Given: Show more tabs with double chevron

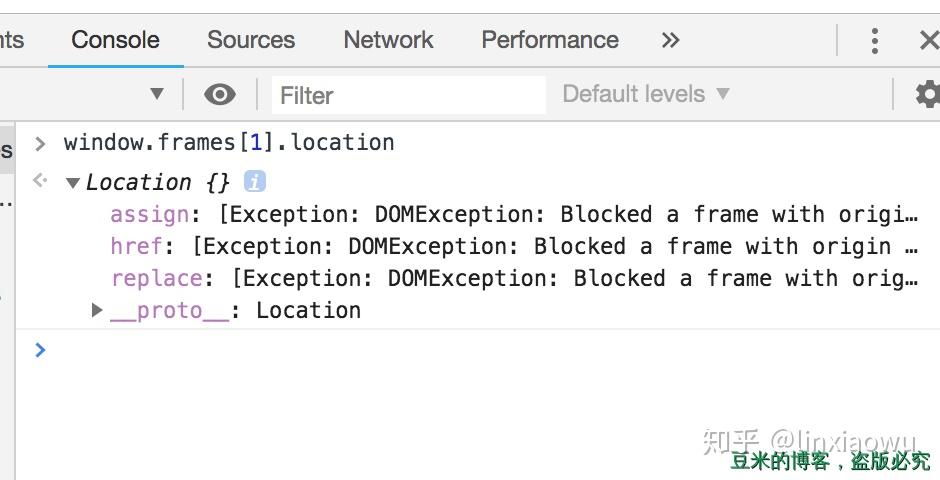Looking at the screenshot, I should 671,40.
